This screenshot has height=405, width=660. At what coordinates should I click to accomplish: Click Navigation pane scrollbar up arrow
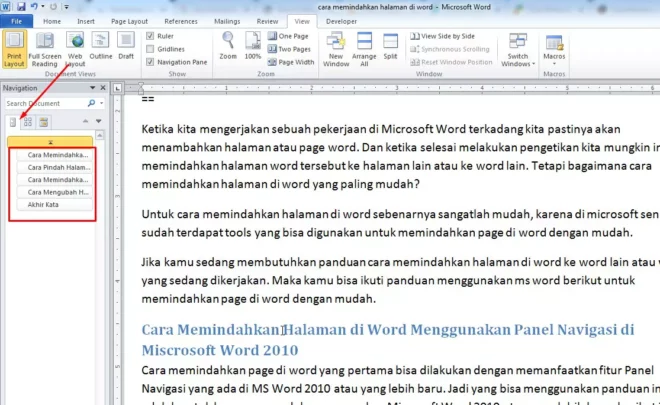pyautogui.click(x=100, y=136)
